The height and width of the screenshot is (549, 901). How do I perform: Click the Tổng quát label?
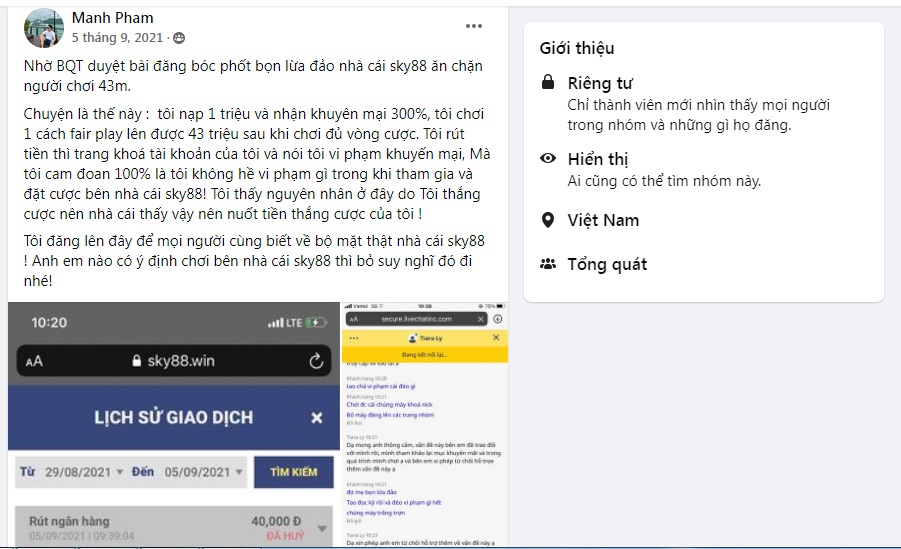[607, 264]
